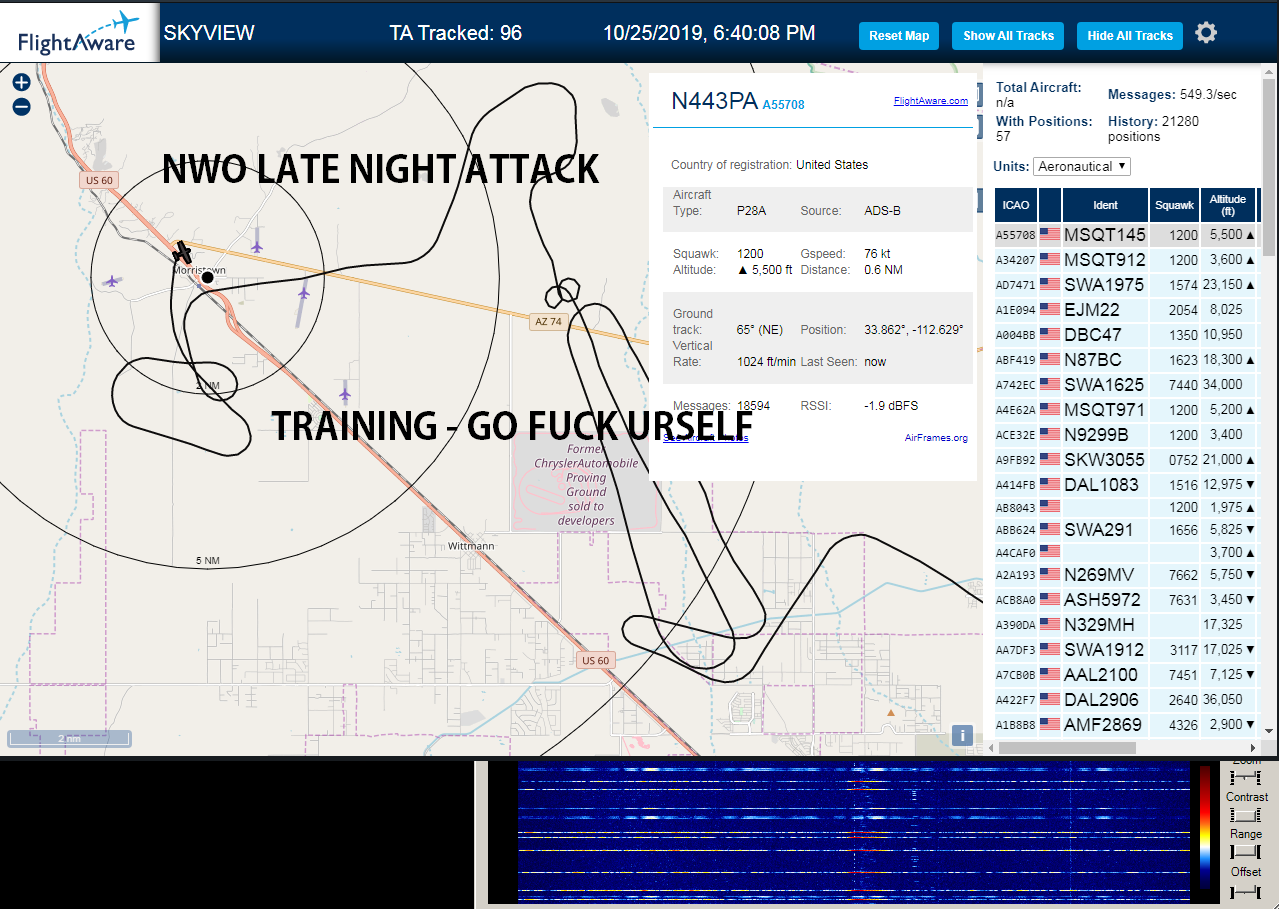The image size is (1279, 909).
Task: Select purple aircraft icon west of Morristown
Action: pyautogui.click(x=111, y=282)
